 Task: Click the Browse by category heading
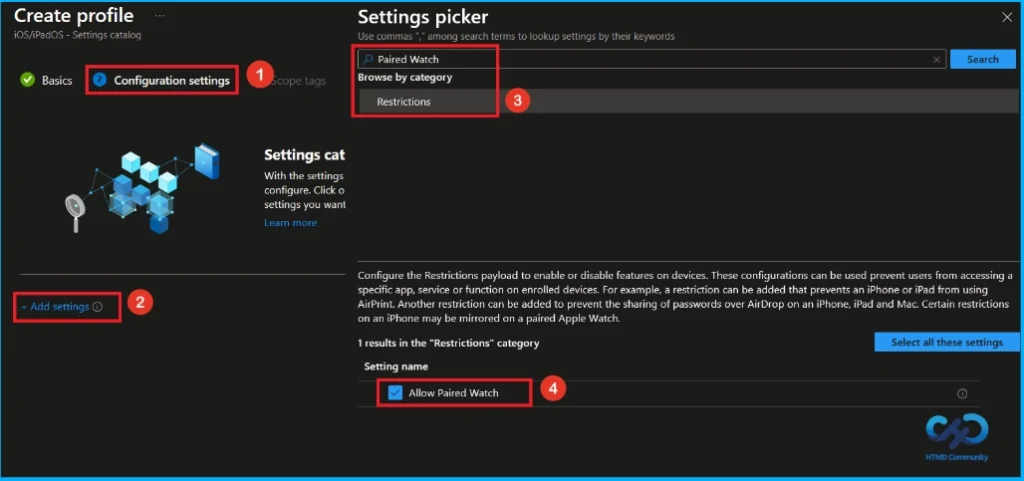tap(405, 77)
